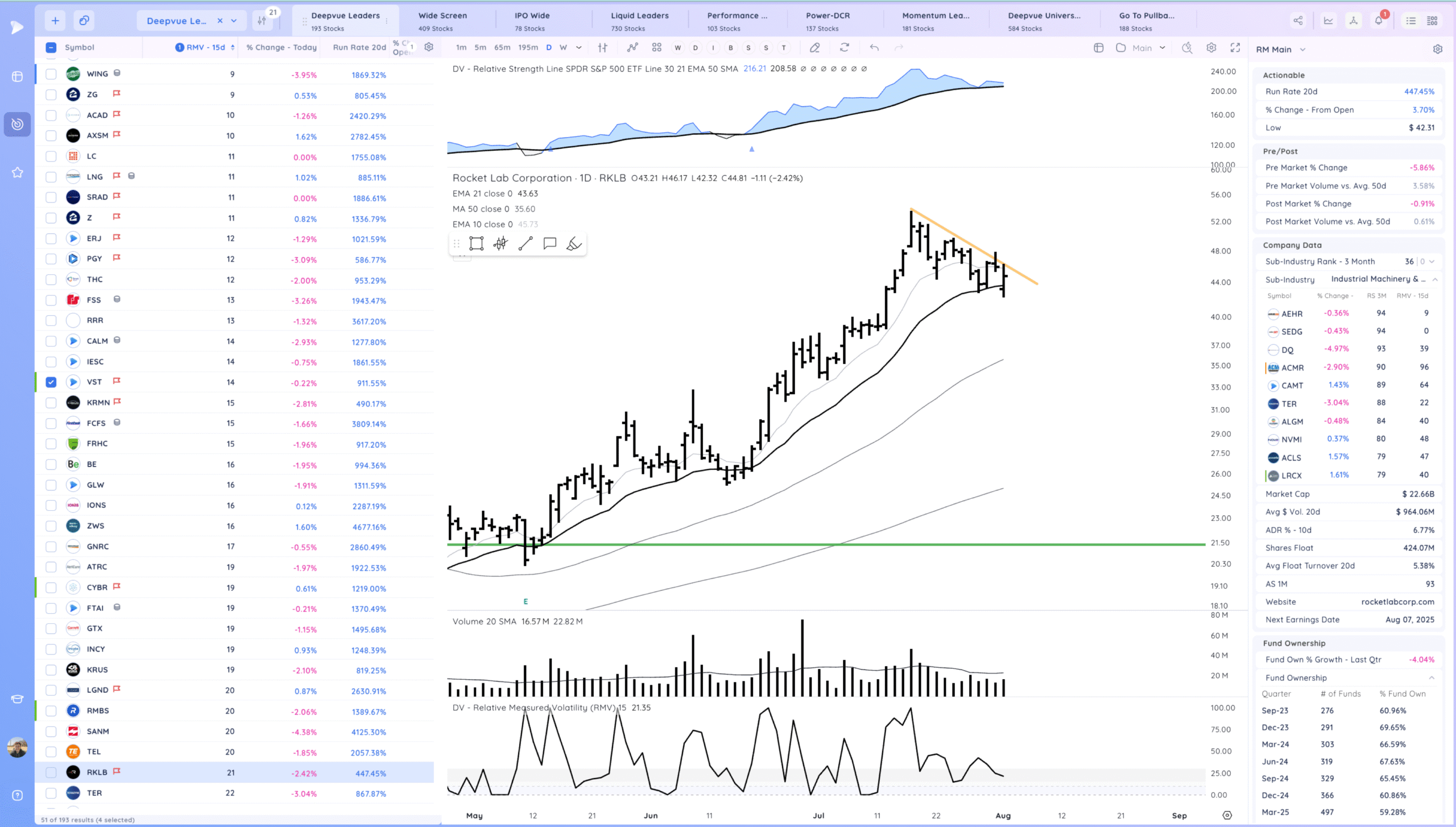Click the share icon in top bar
The height and width of the screenshot is (827, 1456).
coord(1298,21)
